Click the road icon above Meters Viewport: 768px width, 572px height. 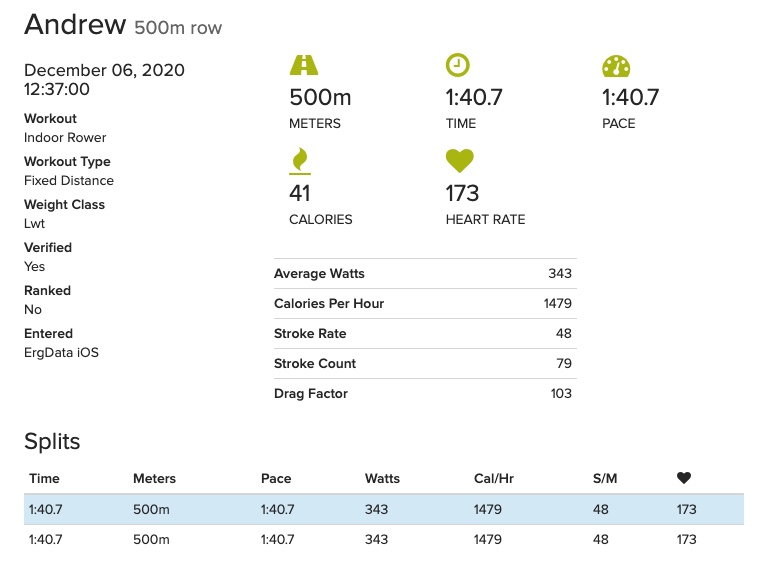coord(303,65)
